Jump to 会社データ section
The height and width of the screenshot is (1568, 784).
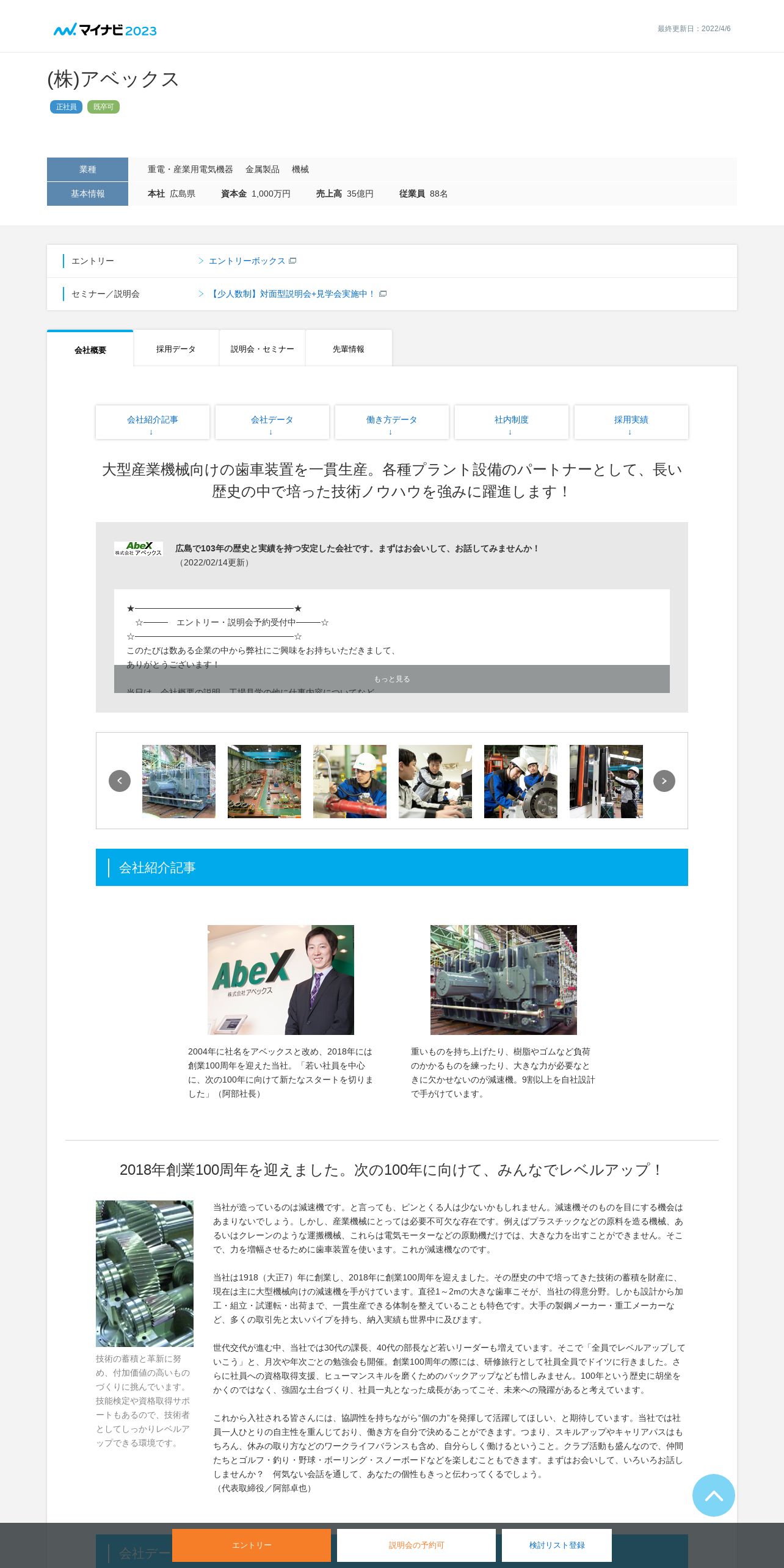pyautogui.click(x=272, y=422)
